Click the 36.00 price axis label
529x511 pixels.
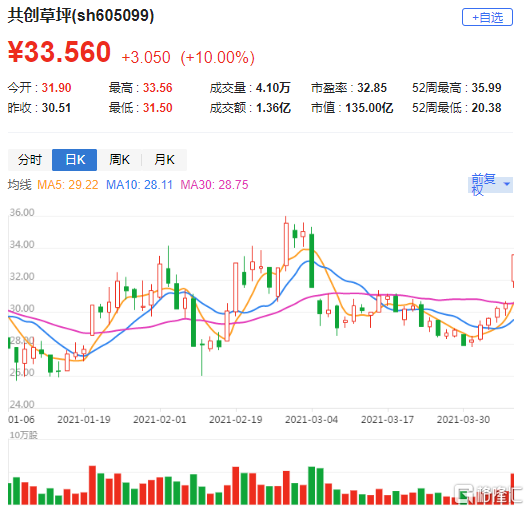click(22, 212)
